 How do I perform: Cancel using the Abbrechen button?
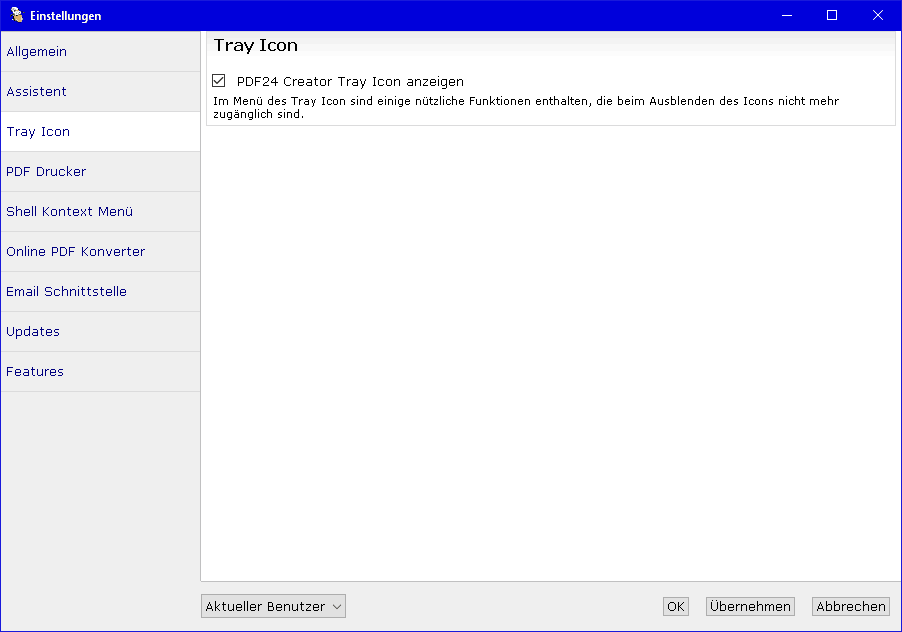(850, 606)
